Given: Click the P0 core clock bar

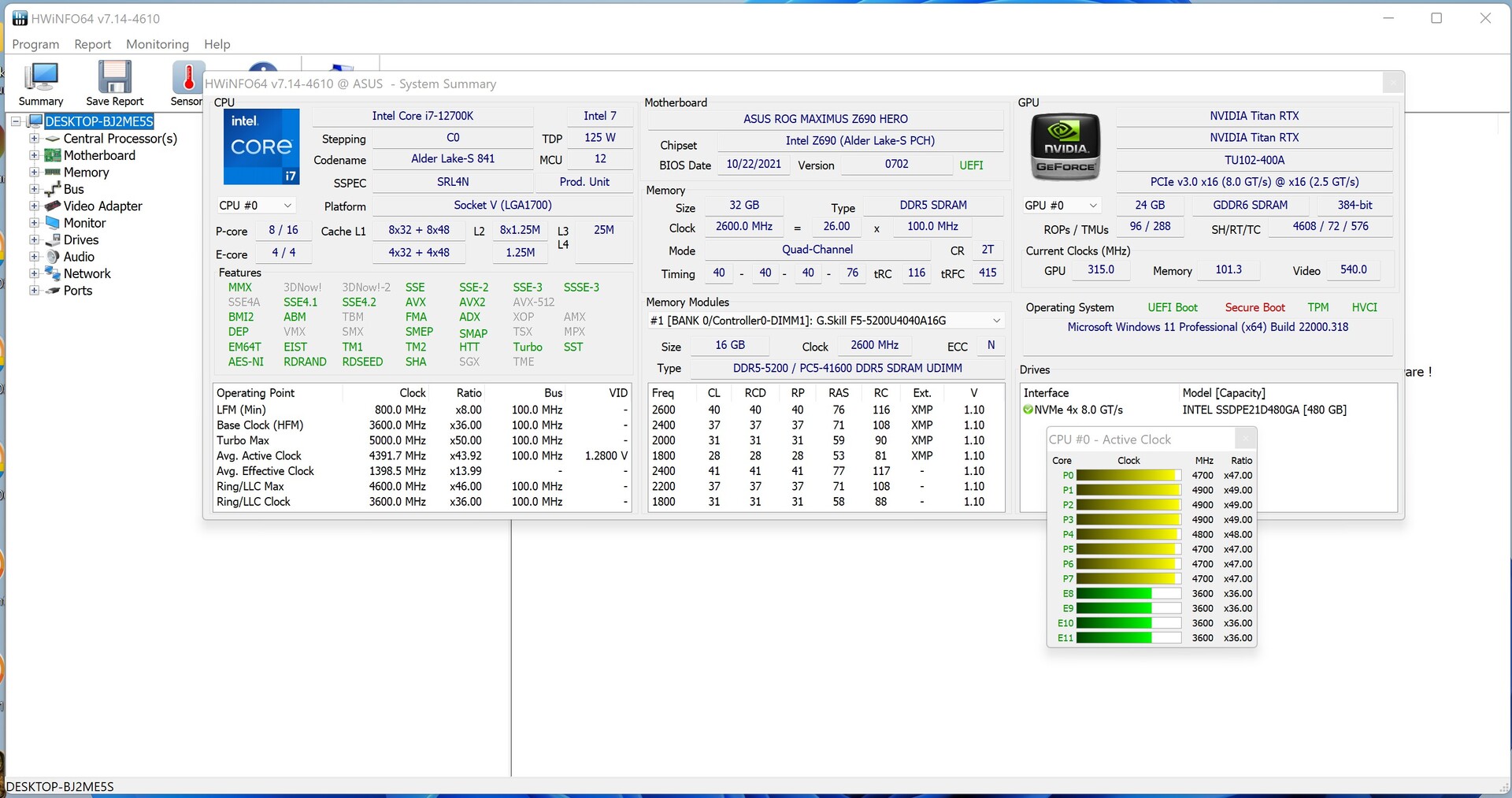Looking at the screenshot, I should click(1128, 475).
